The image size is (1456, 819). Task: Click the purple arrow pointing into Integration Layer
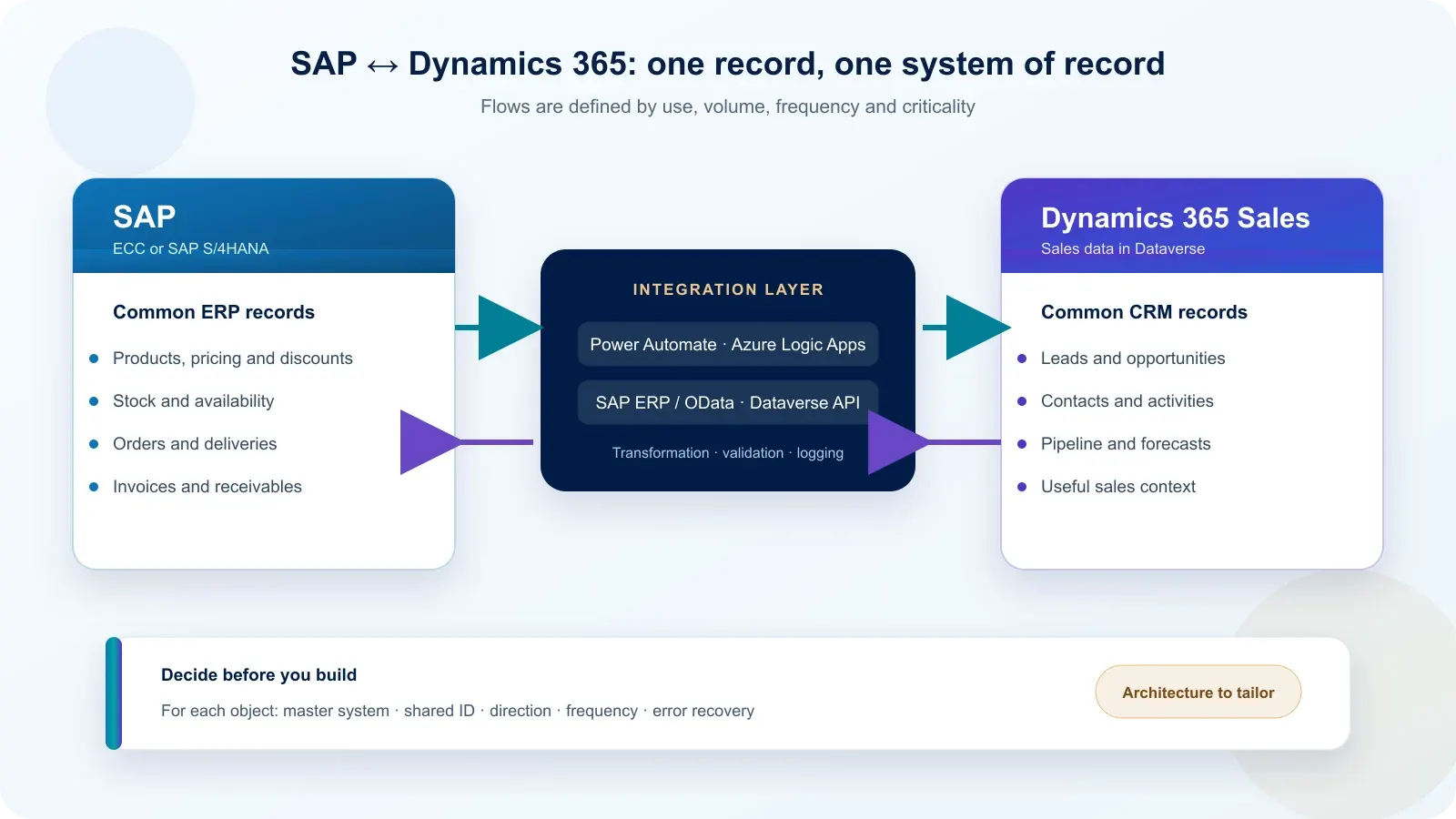(935, 442)
